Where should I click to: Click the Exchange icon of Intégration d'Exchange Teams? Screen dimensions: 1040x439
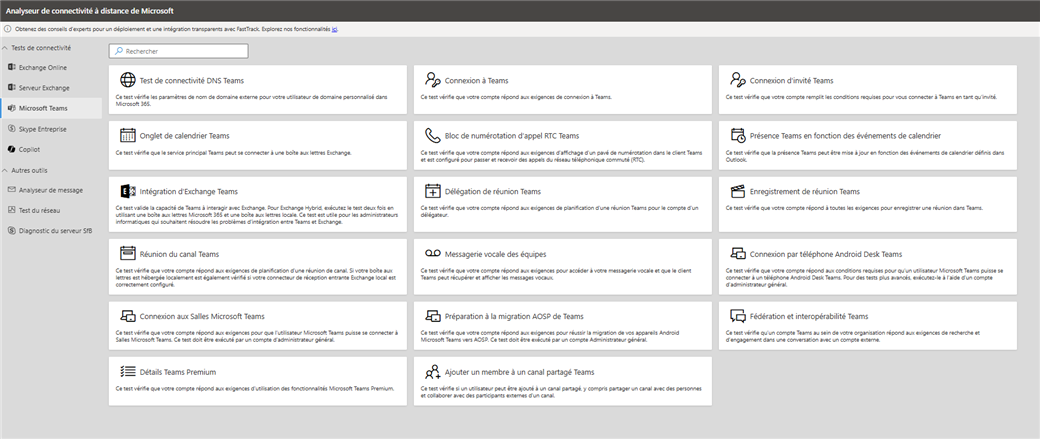(x=127, y=191)
